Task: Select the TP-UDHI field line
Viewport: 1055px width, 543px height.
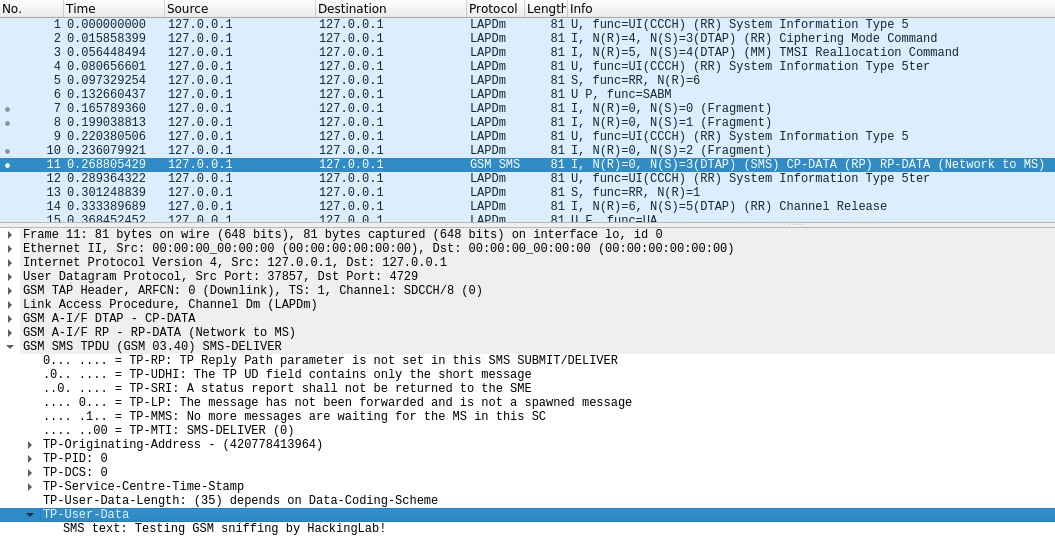Action: coord(287,375)
